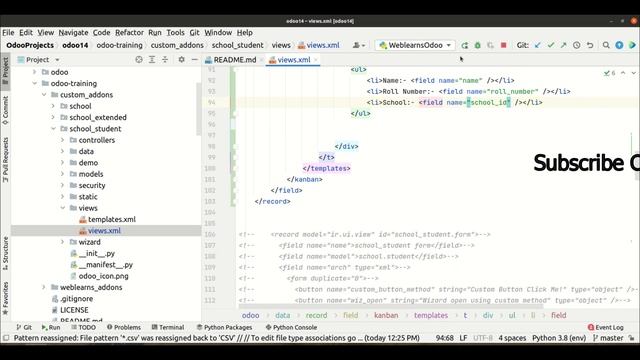Click inspection warnings checkmark indicator
This screenshot has height=360, width=640.
(609, 73)
